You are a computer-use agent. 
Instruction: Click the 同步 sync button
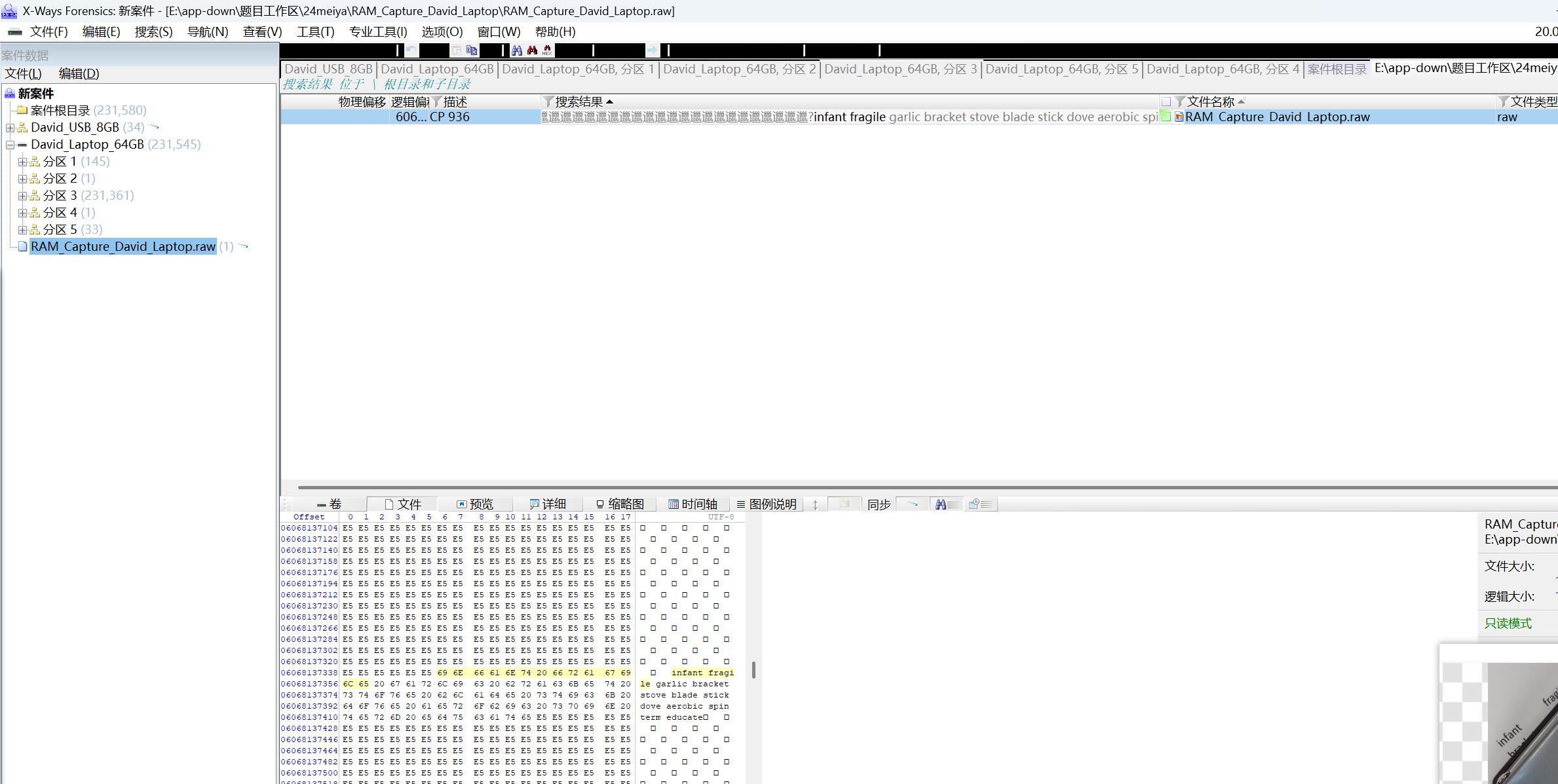[x=879, y=504]
